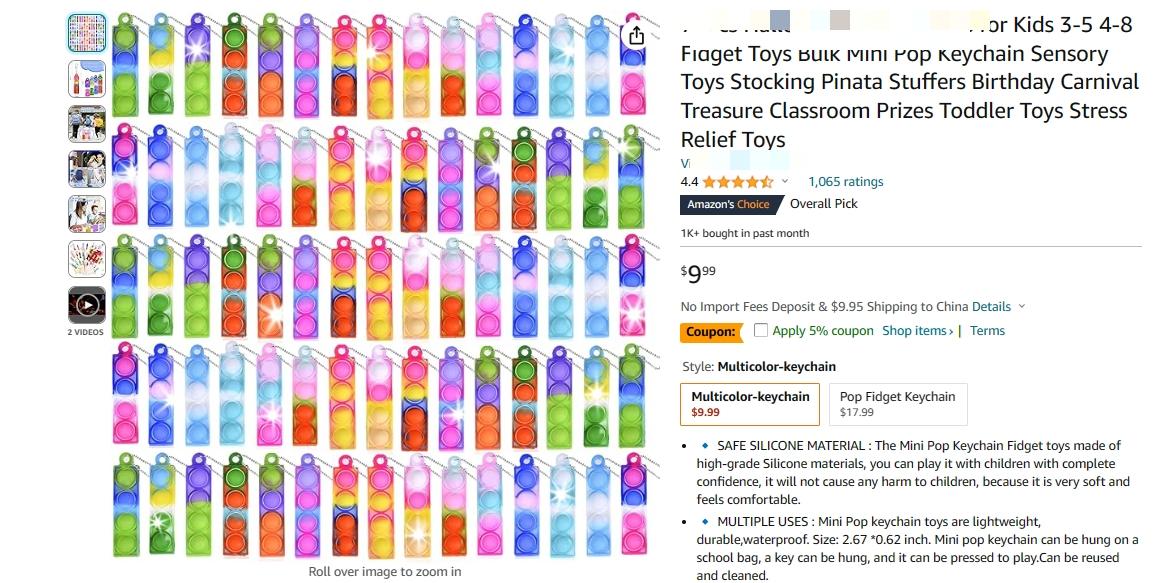Select the Multicolor-keychain style option
Image resolution: width=1159 pixels, height=583 pixels.
[750, 403]
